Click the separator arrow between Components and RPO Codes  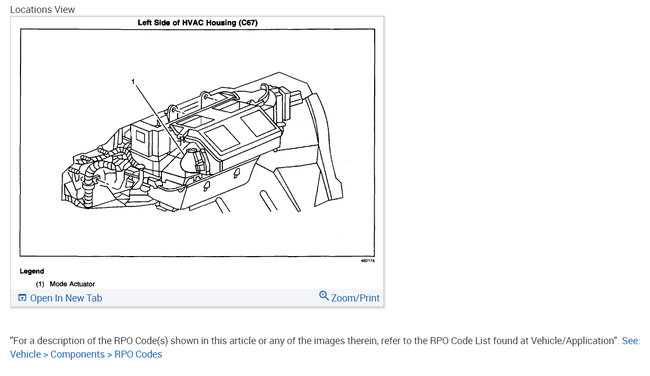pyautogui.click(x=109, y=355)
